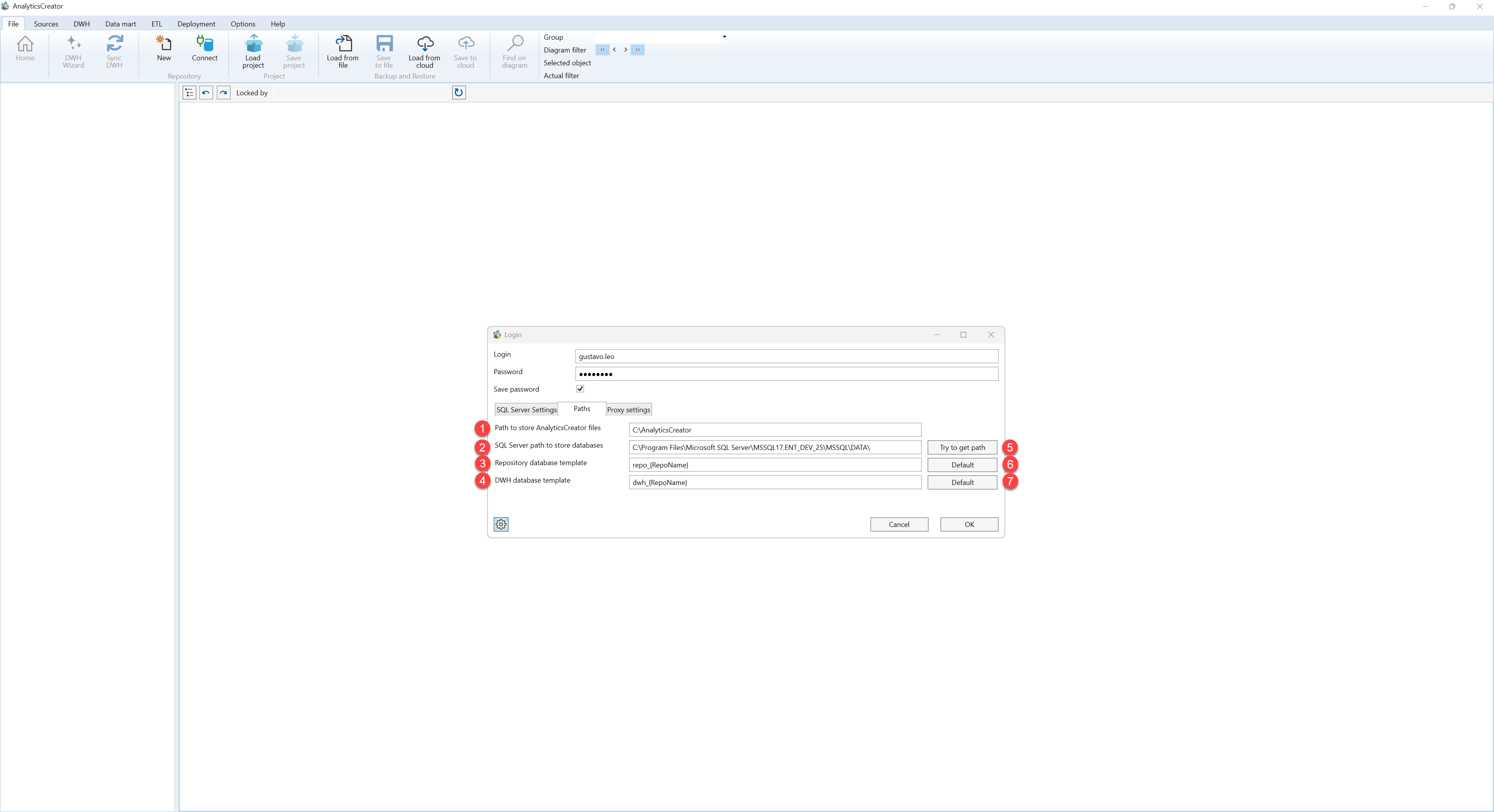The width and height of the screenshot is (1494, 812).
Task: Open the Options menu
Action: [x=243, y=24]
